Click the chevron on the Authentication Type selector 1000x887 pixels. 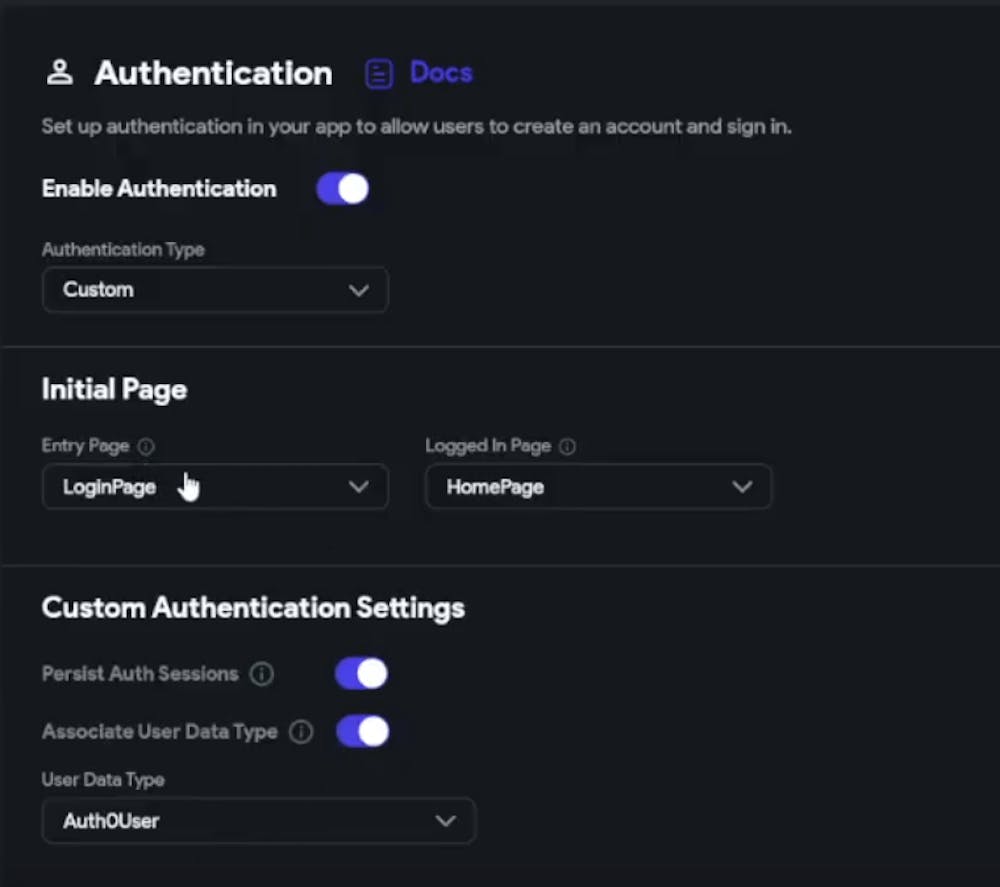pyautogui.click(x=360, y=290)
